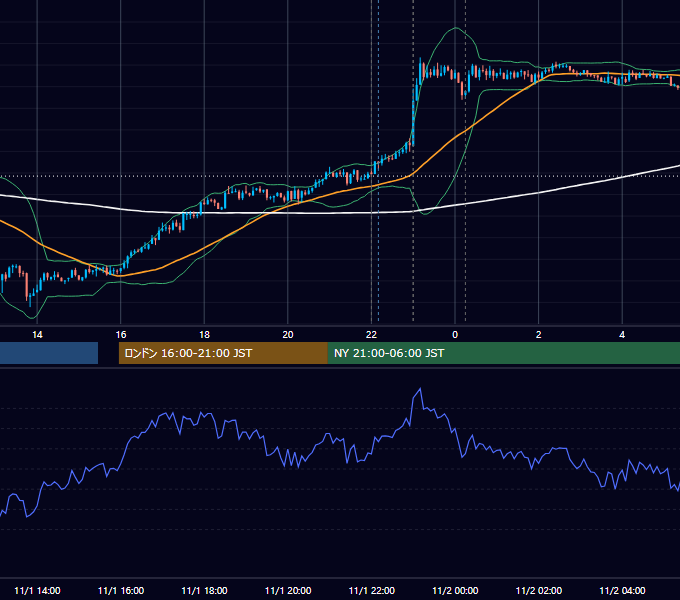Click the NY session bar 'NY 21:00-06:00 JST'
Viewport: 680px width, 600px height.
tap(503, 353)
